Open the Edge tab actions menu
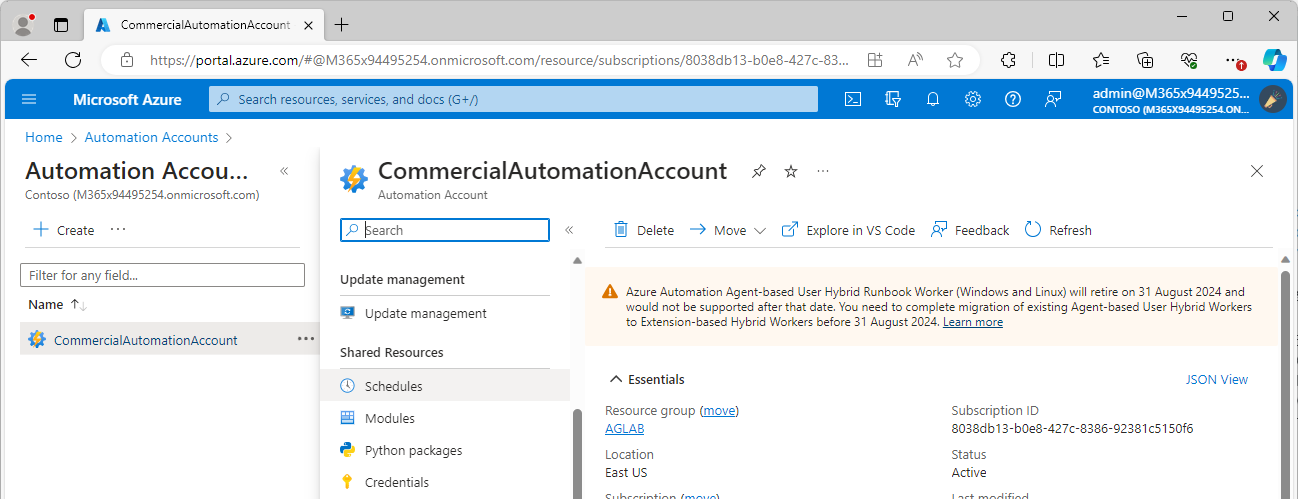This screenshot has width=1298, height=499. [61, 25]
